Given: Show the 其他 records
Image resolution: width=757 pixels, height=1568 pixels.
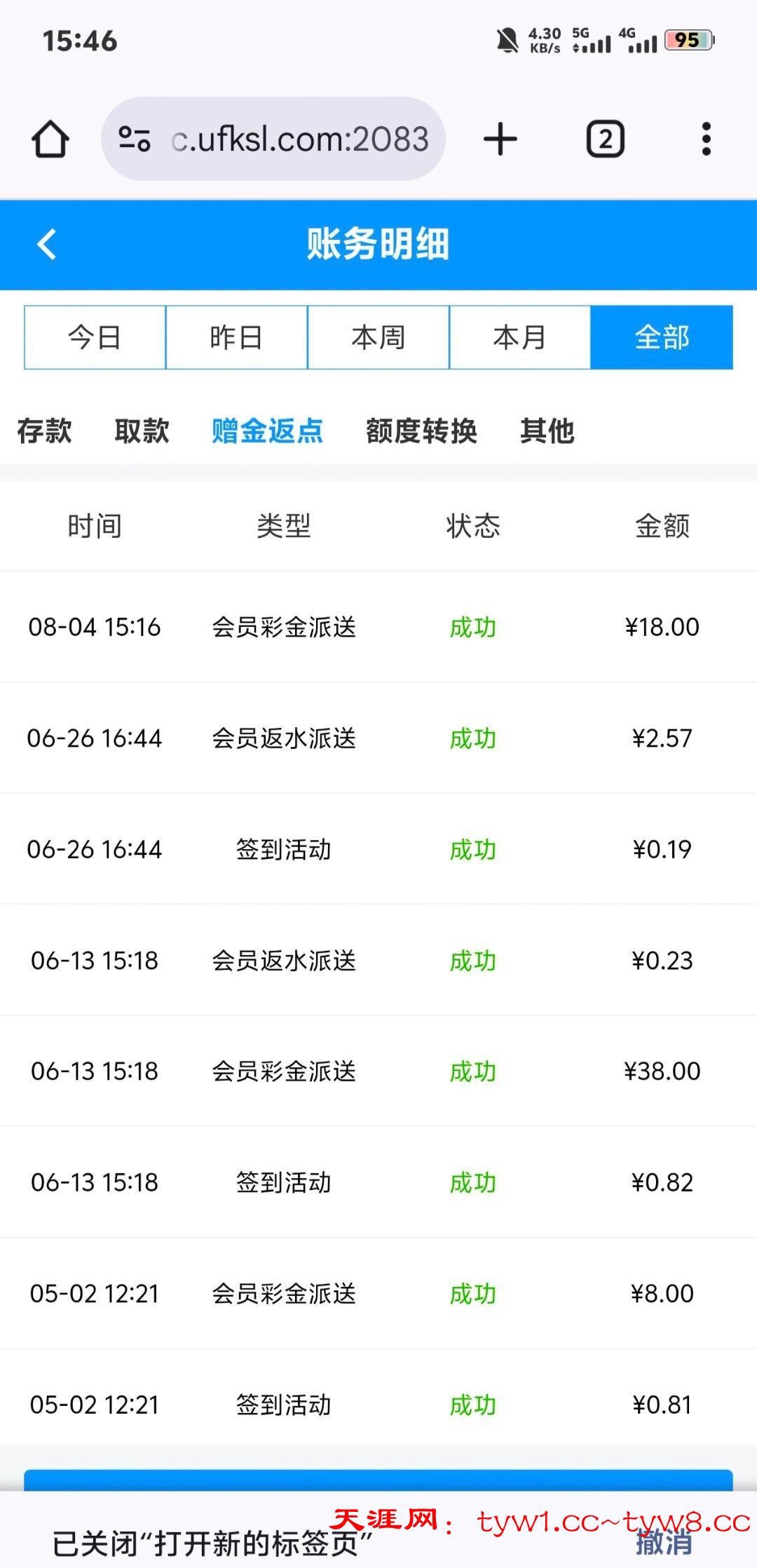Looking at the screenshot, I should pos(547,431).
